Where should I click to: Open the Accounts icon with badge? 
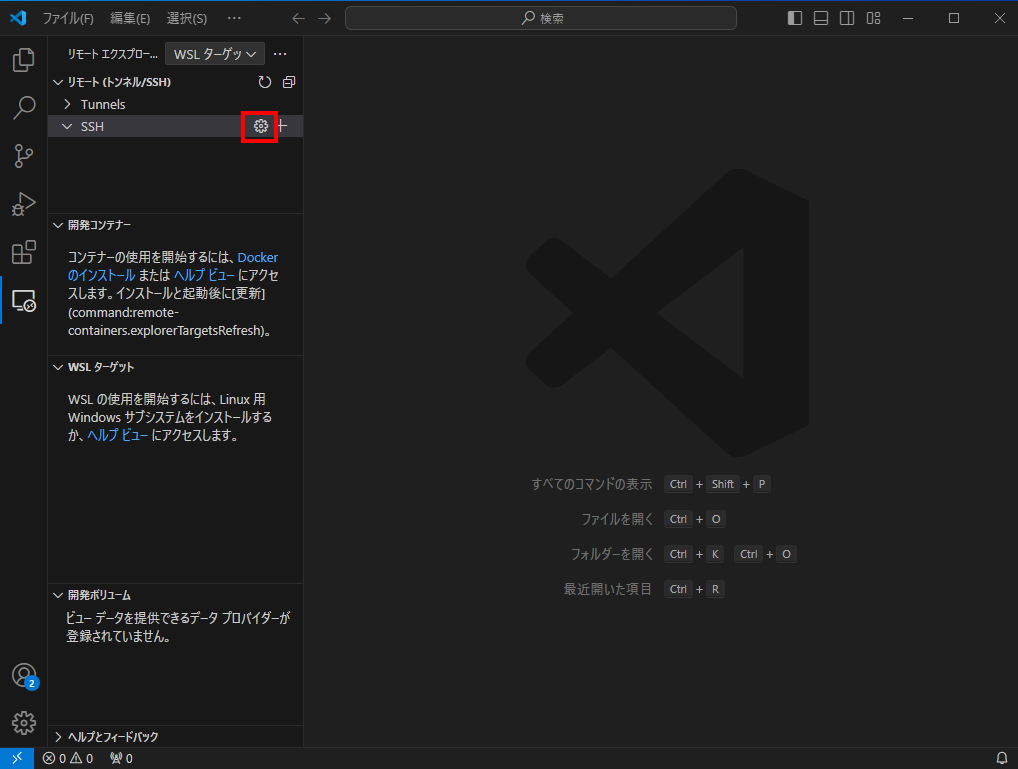[x=23, y=676]
